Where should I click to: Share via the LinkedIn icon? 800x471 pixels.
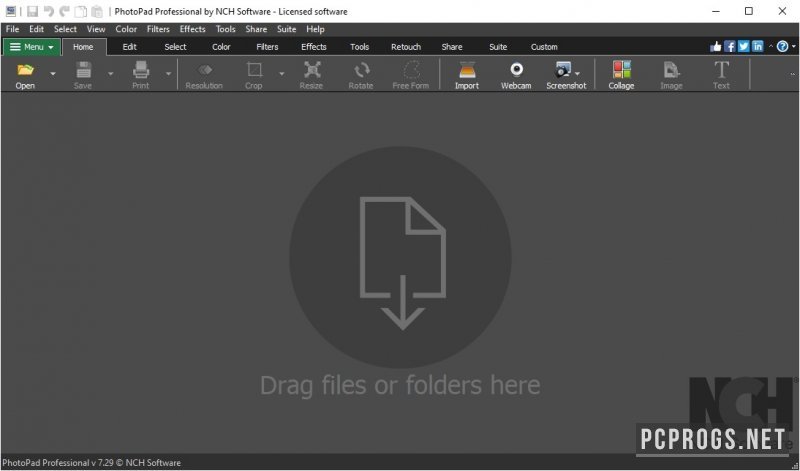(757, 46)
